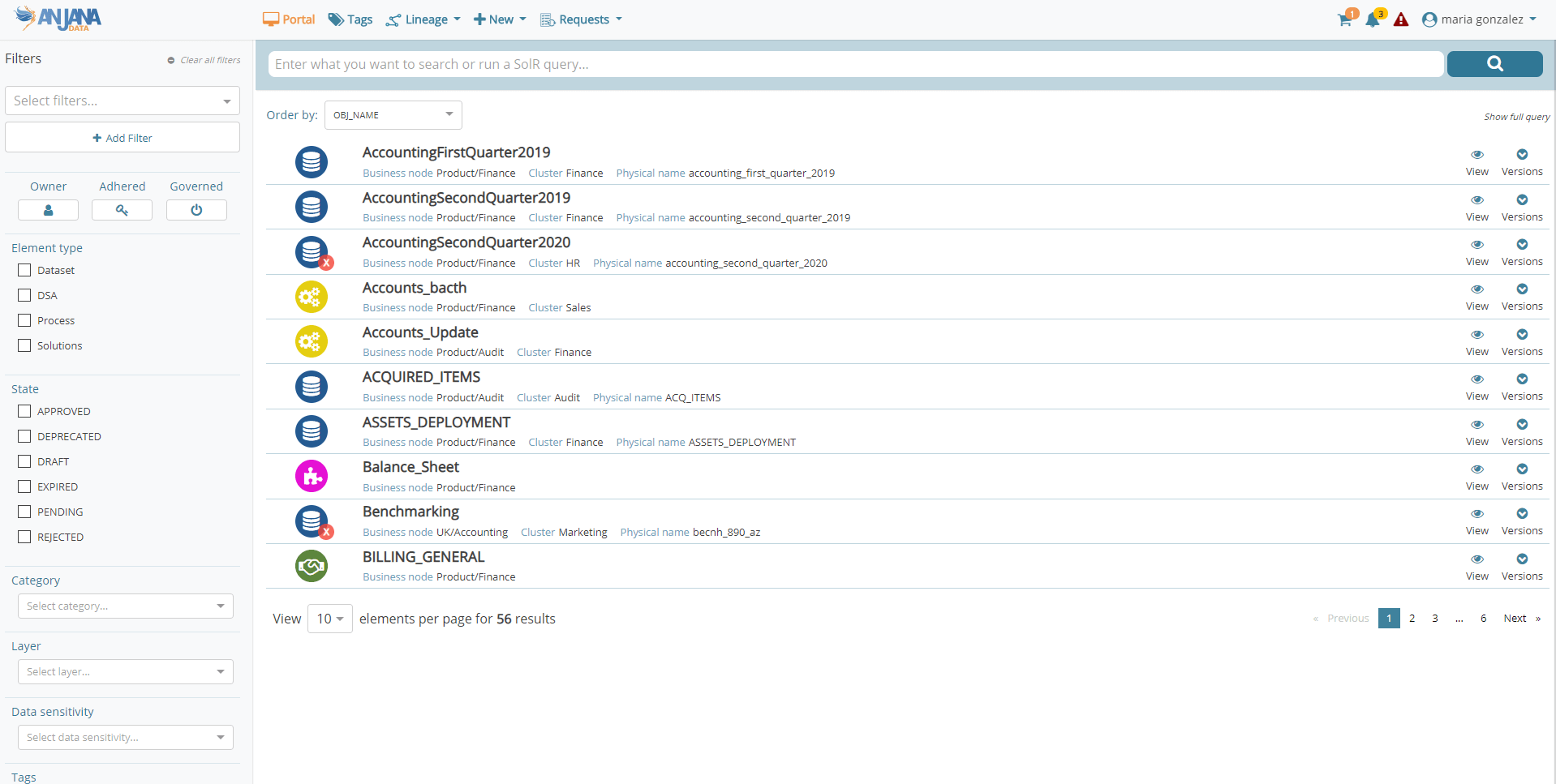Click the search query input field

856,64
